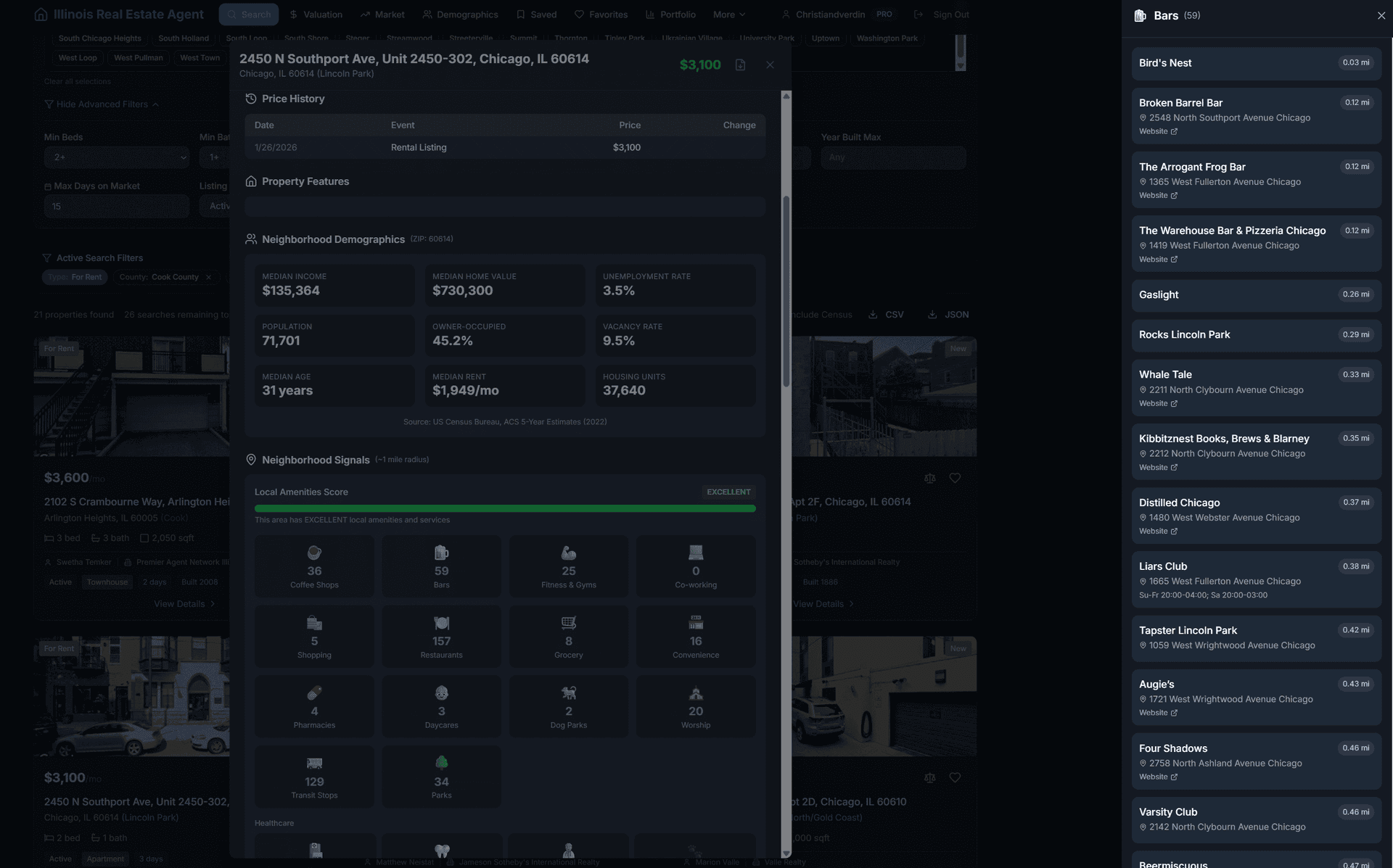Open the Min Beds dropdown
Image resolution: width=1393 pixels, height=868 pixels.
click(116, 157)
